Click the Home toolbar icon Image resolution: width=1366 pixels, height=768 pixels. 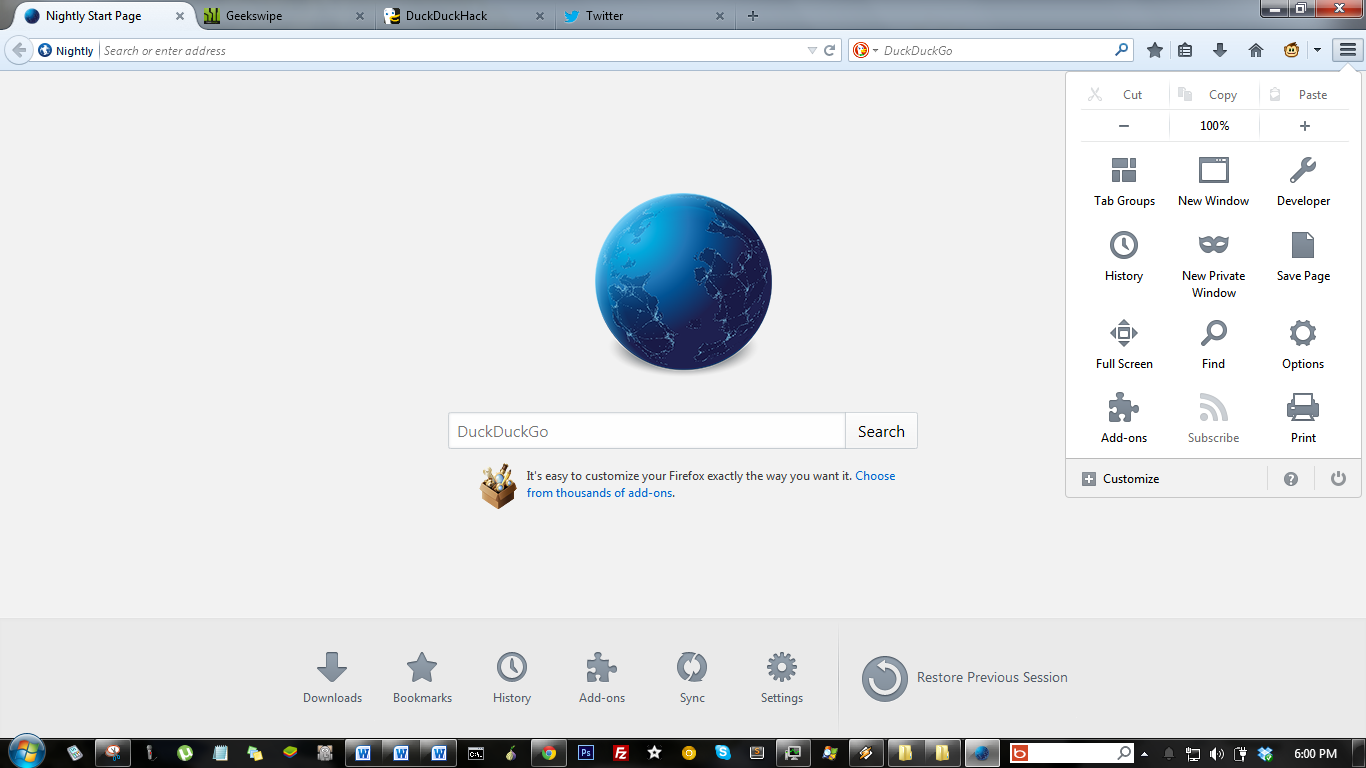1256,50
